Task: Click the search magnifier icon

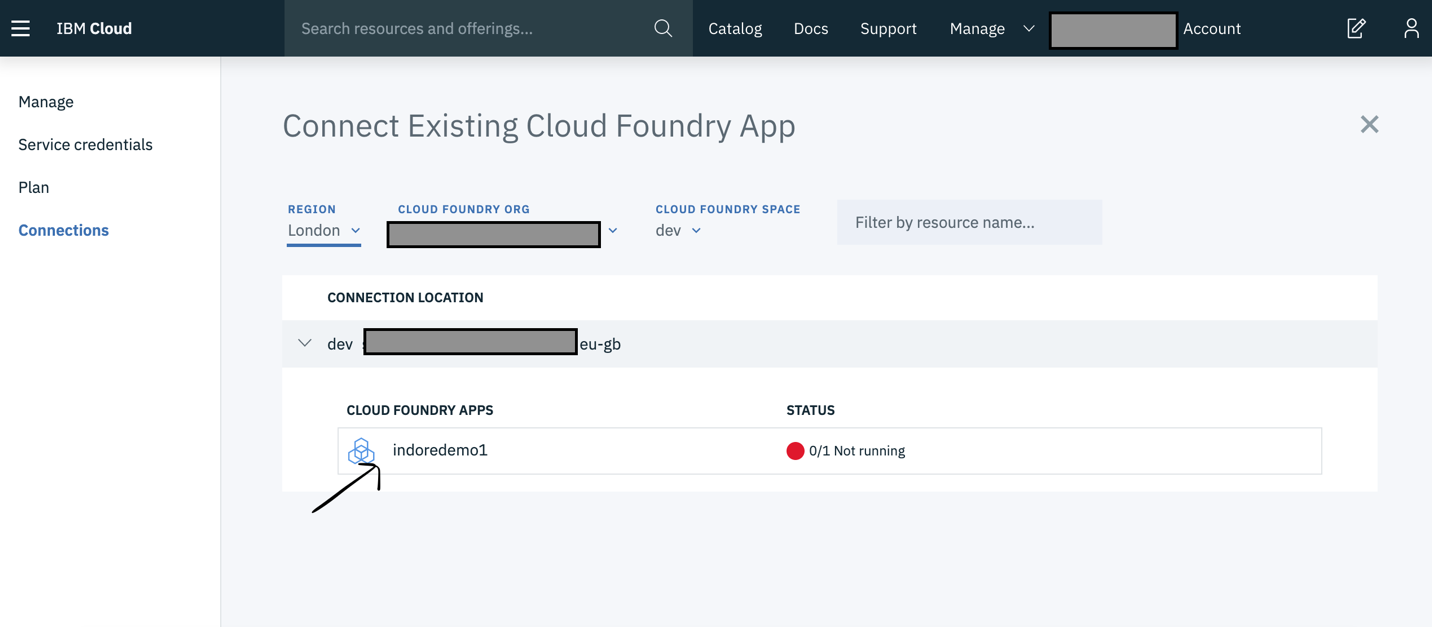Action: (663, 28)
